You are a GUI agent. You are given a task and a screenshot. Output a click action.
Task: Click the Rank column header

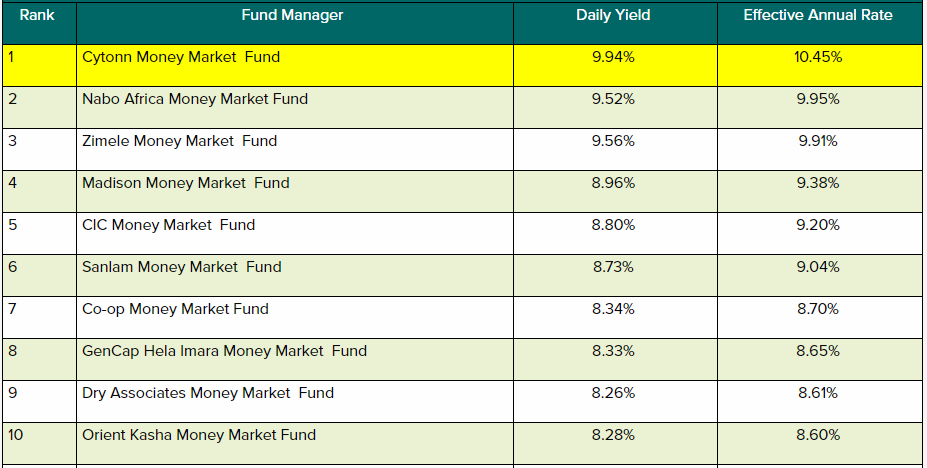[x=37, y=15]
